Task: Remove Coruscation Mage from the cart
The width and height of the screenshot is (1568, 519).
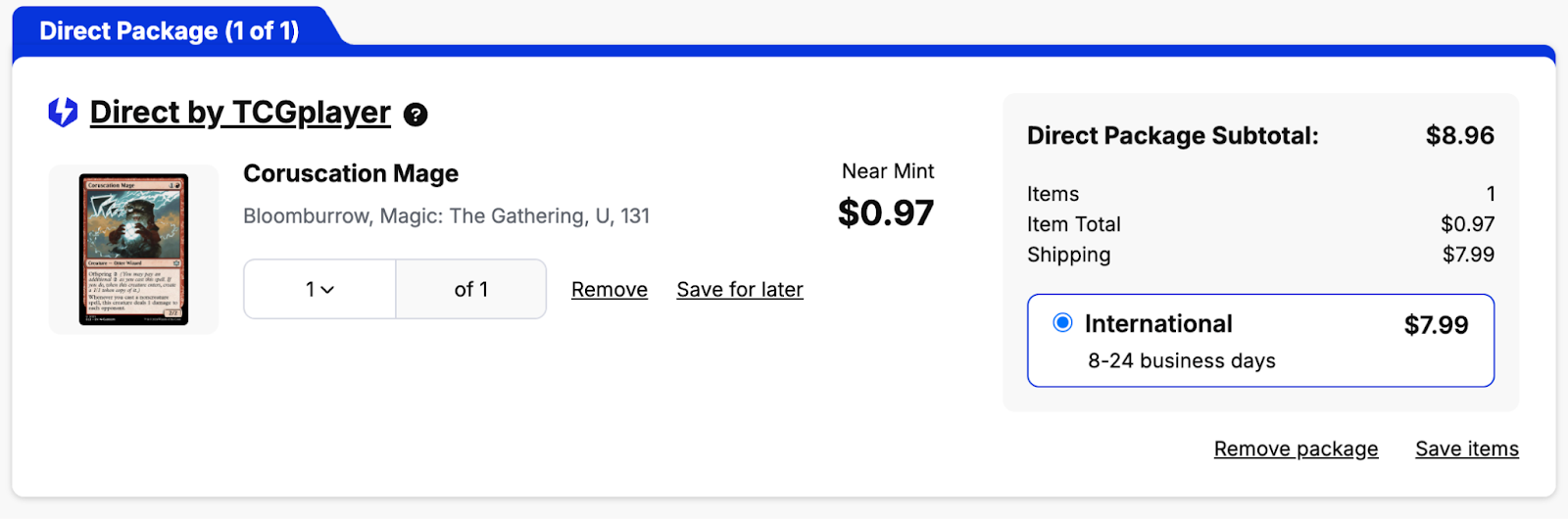Action: (609, 290)
